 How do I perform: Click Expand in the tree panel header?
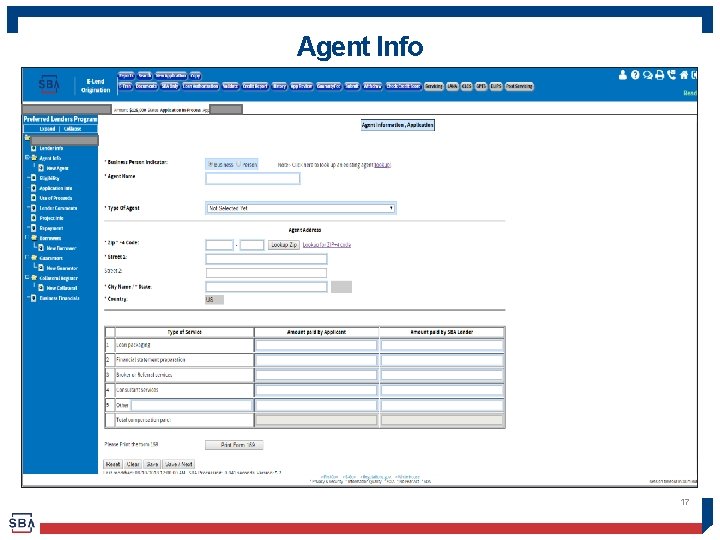coord(47,129)
